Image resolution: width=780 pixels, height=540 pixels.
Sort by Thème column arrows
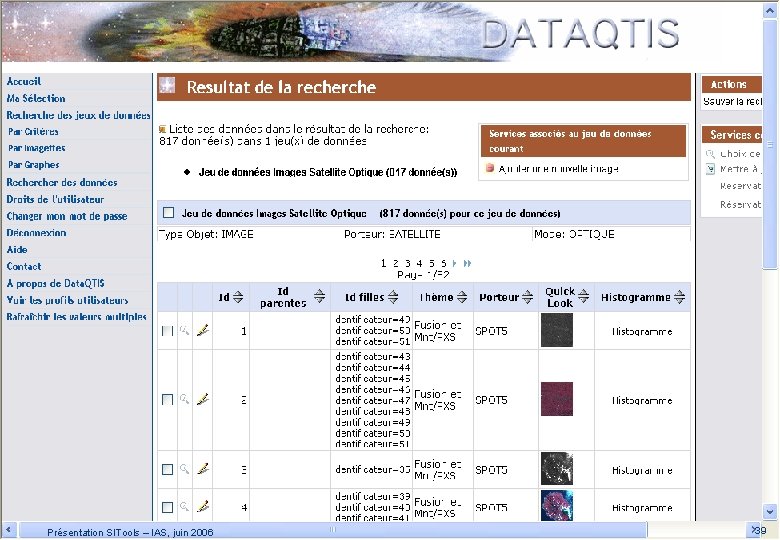coord(462,297)
